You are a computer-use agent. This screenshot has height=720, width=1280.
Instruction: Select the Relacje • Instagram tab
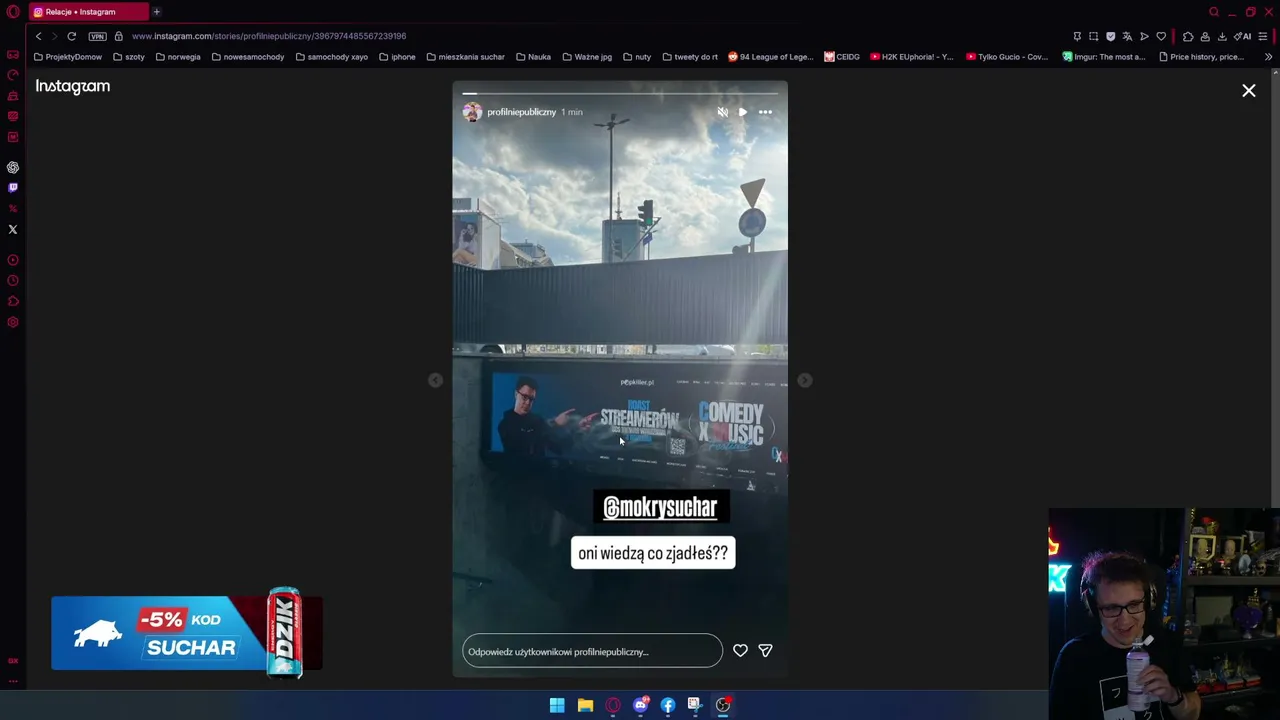88,12
